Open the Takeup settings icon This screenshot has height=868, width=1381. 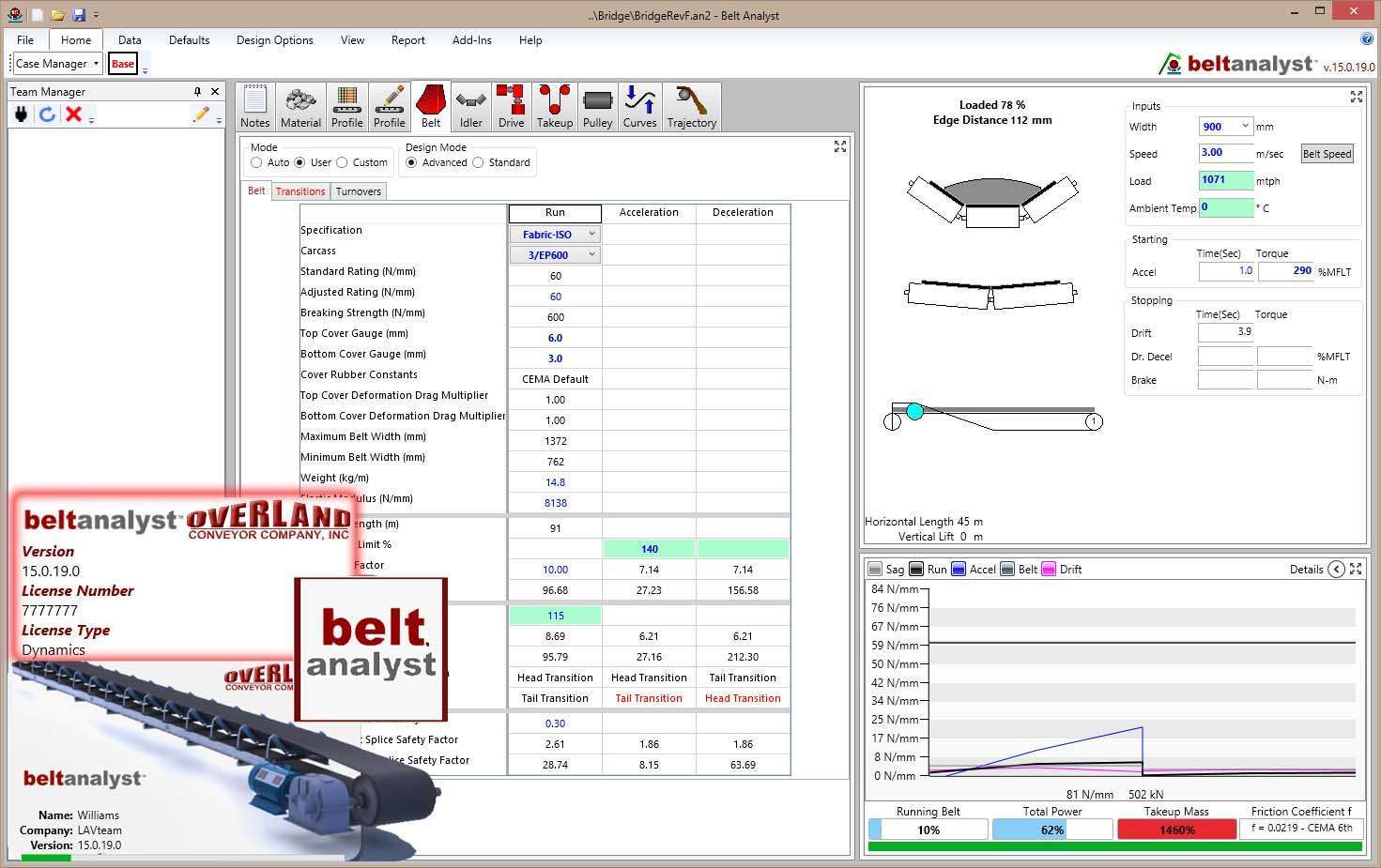pos(554,105)
